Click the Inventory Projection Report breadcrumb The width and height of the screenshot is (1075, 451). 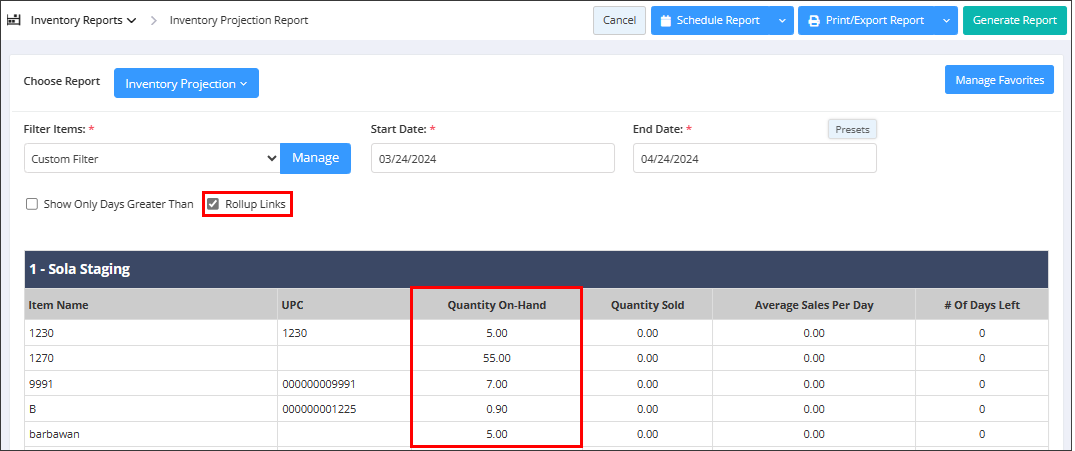click(239, 20)
